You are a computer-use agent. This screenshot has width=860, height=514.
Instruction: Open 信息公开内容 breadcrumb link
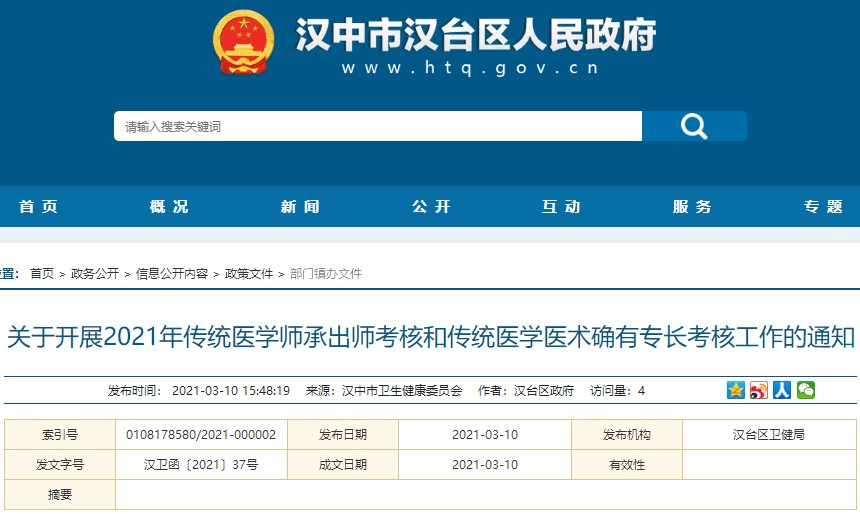172,273
